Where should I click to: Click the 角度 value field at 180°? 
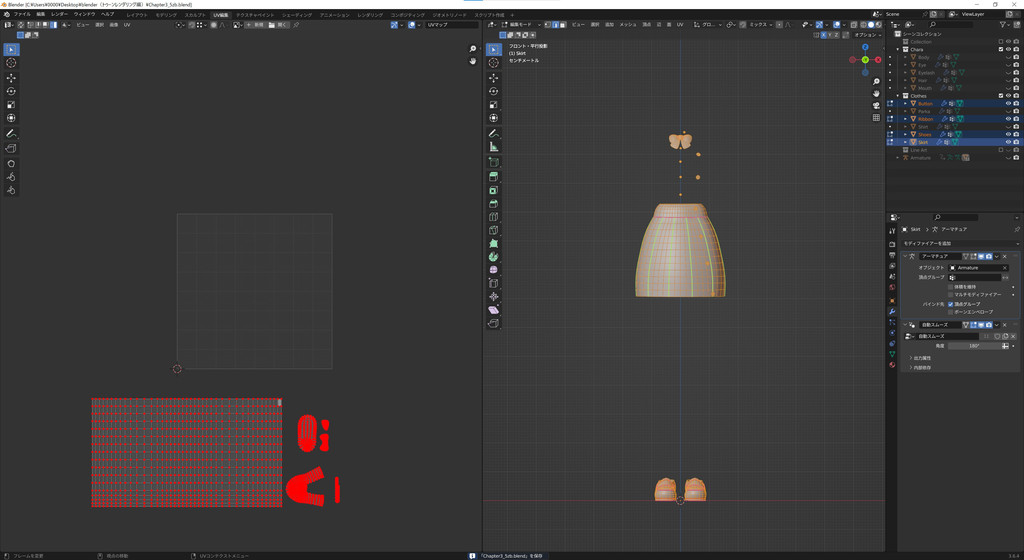click(x=973, y=346)
